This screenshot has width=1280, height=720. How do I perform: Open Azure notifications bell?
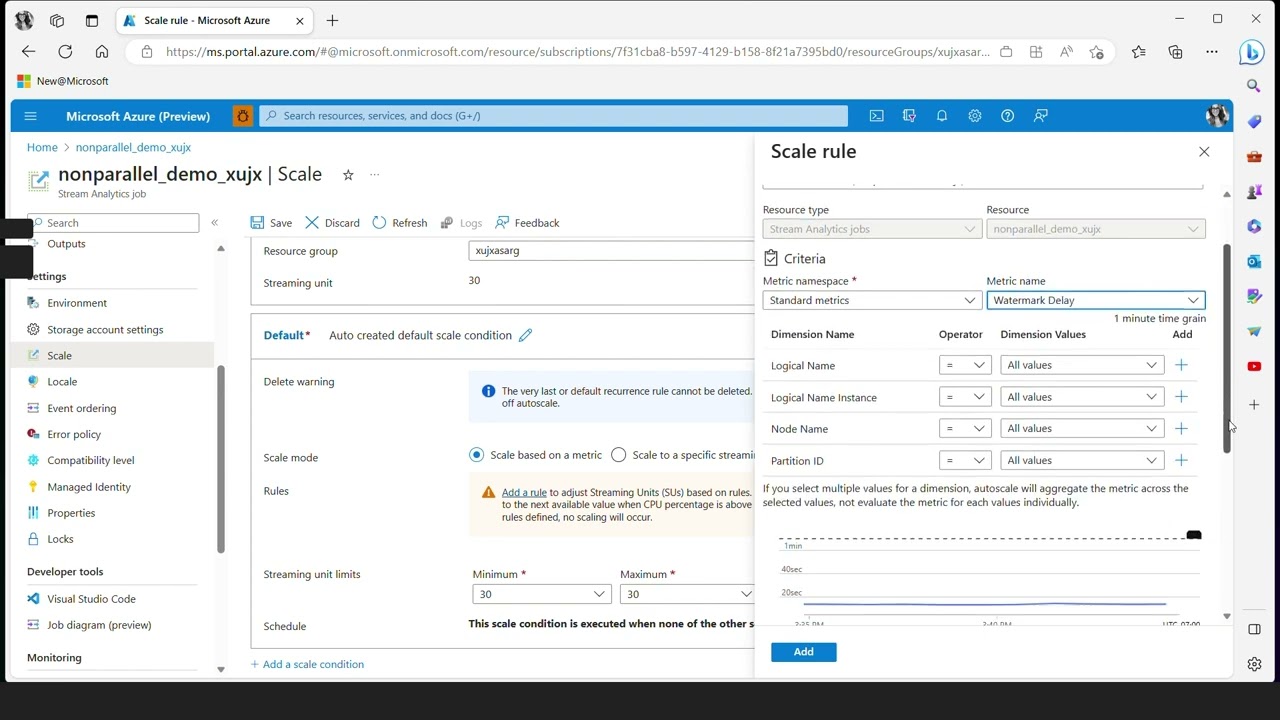(942, 116)
